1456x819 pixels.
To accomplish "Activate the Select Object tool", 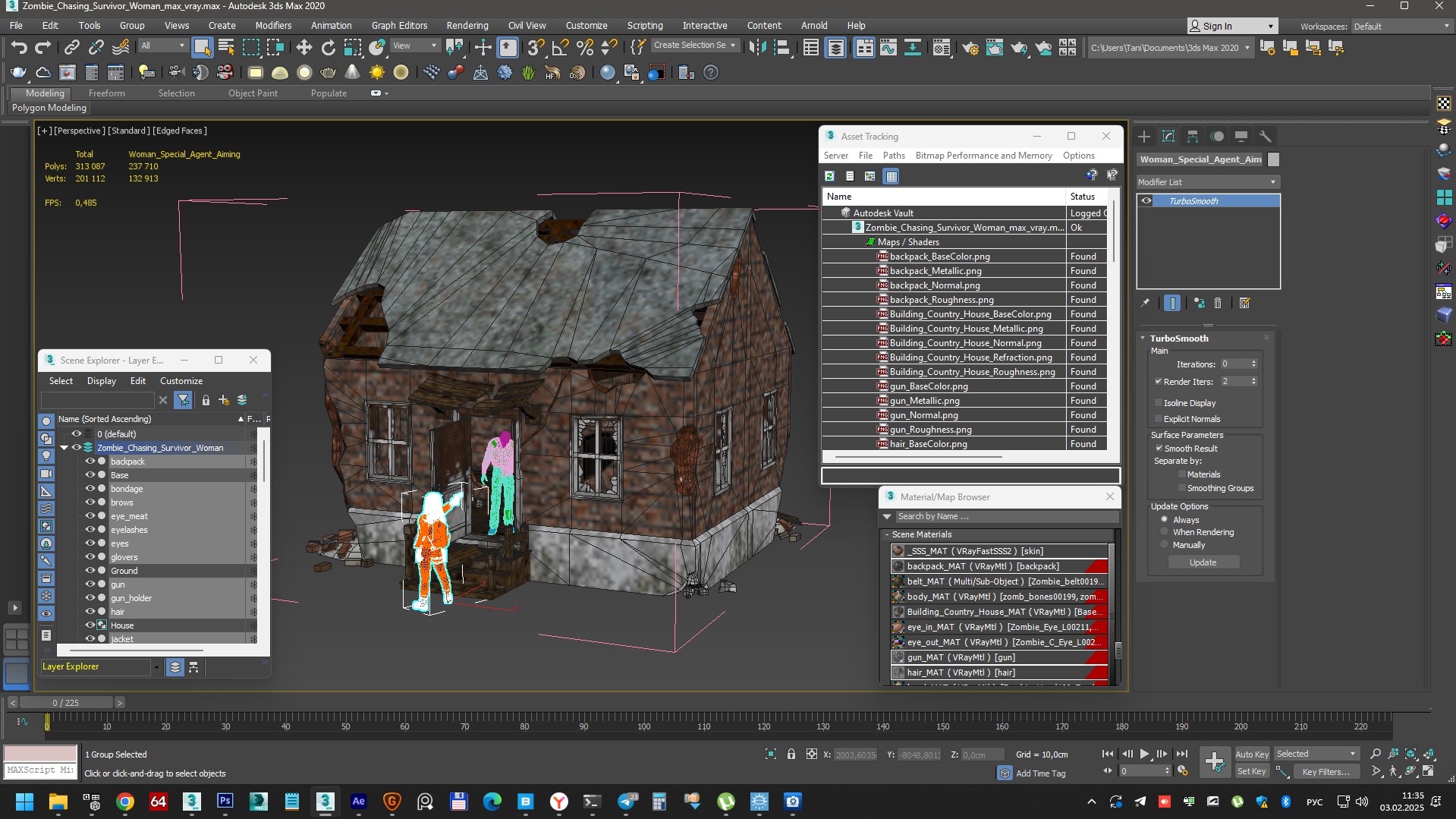I will point(202,47).
